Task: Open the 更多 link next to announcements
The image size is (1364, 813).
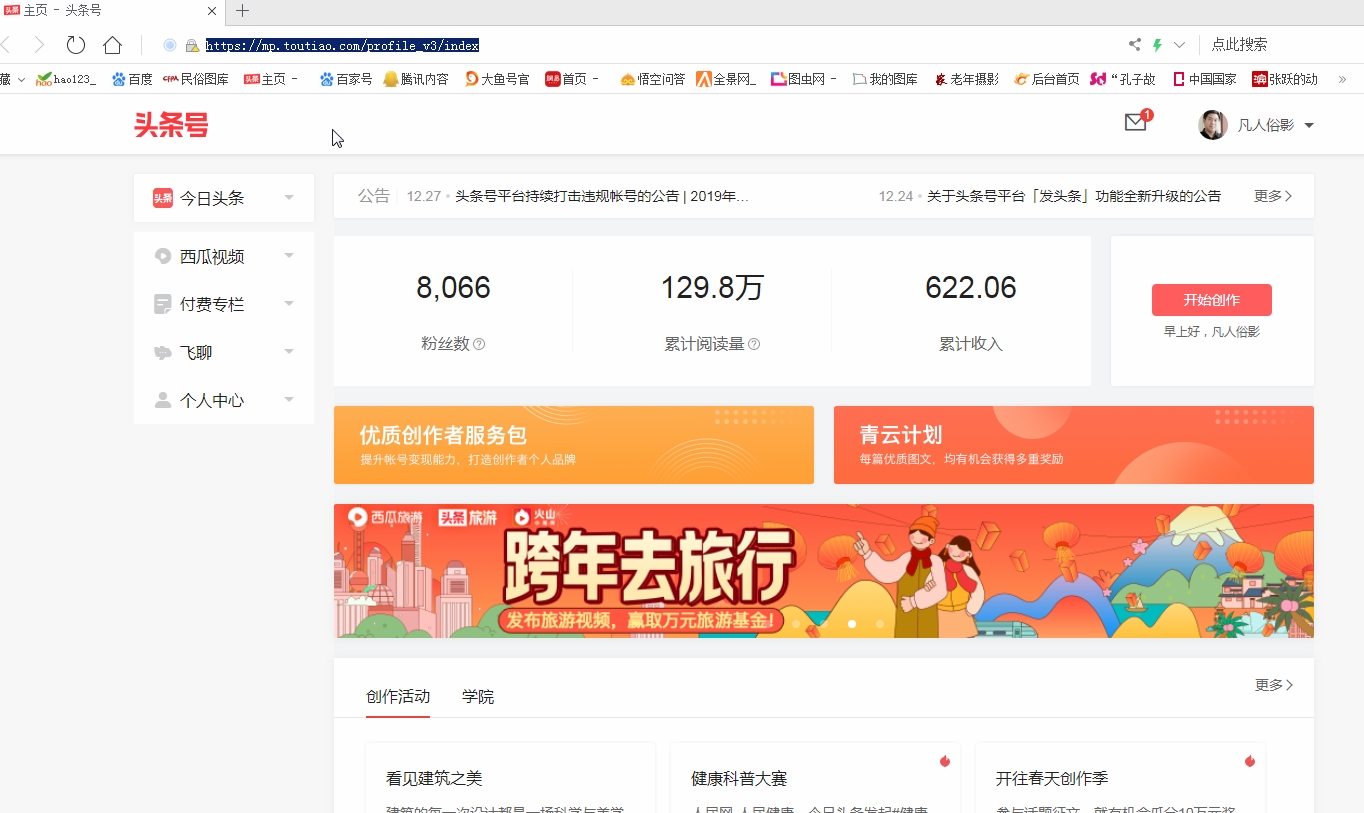Action: pyautogui.click(x=1271, y=196)
